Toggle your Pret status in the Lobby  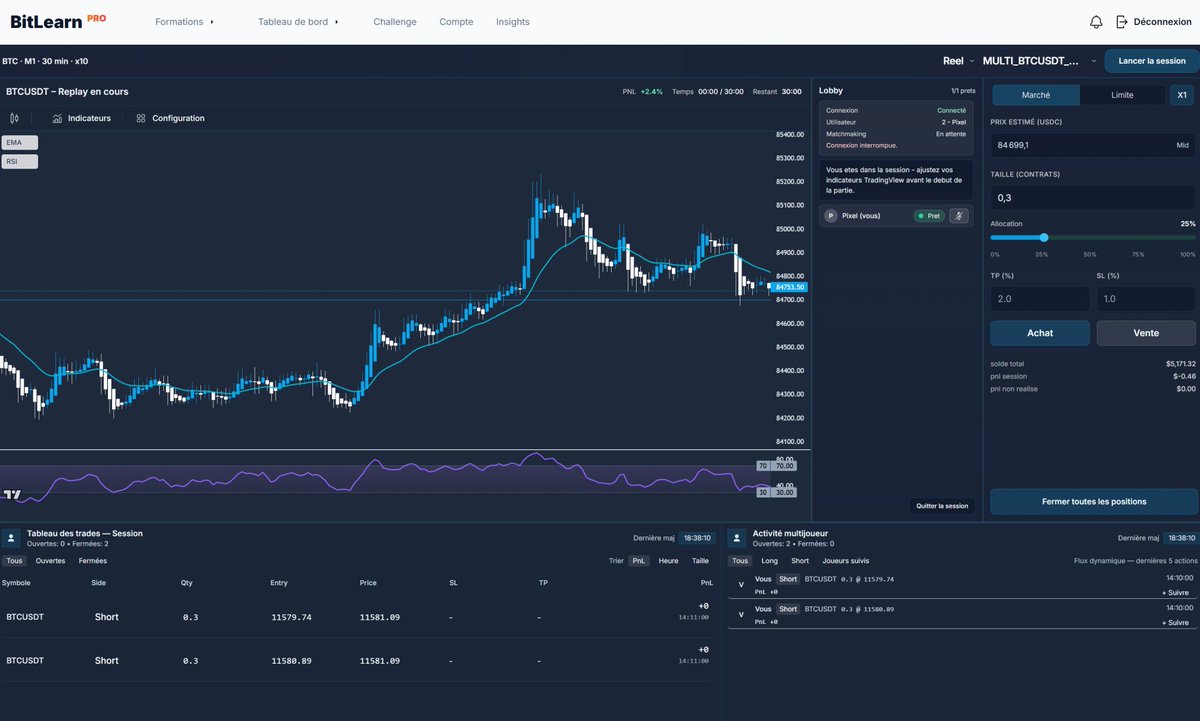928,215
